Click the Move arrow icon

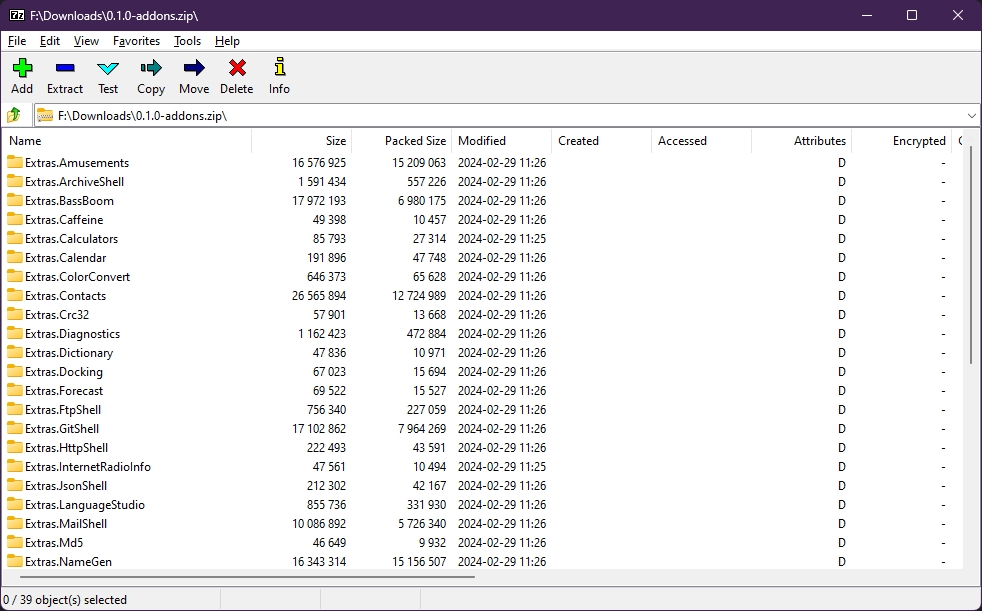[194, 68]
